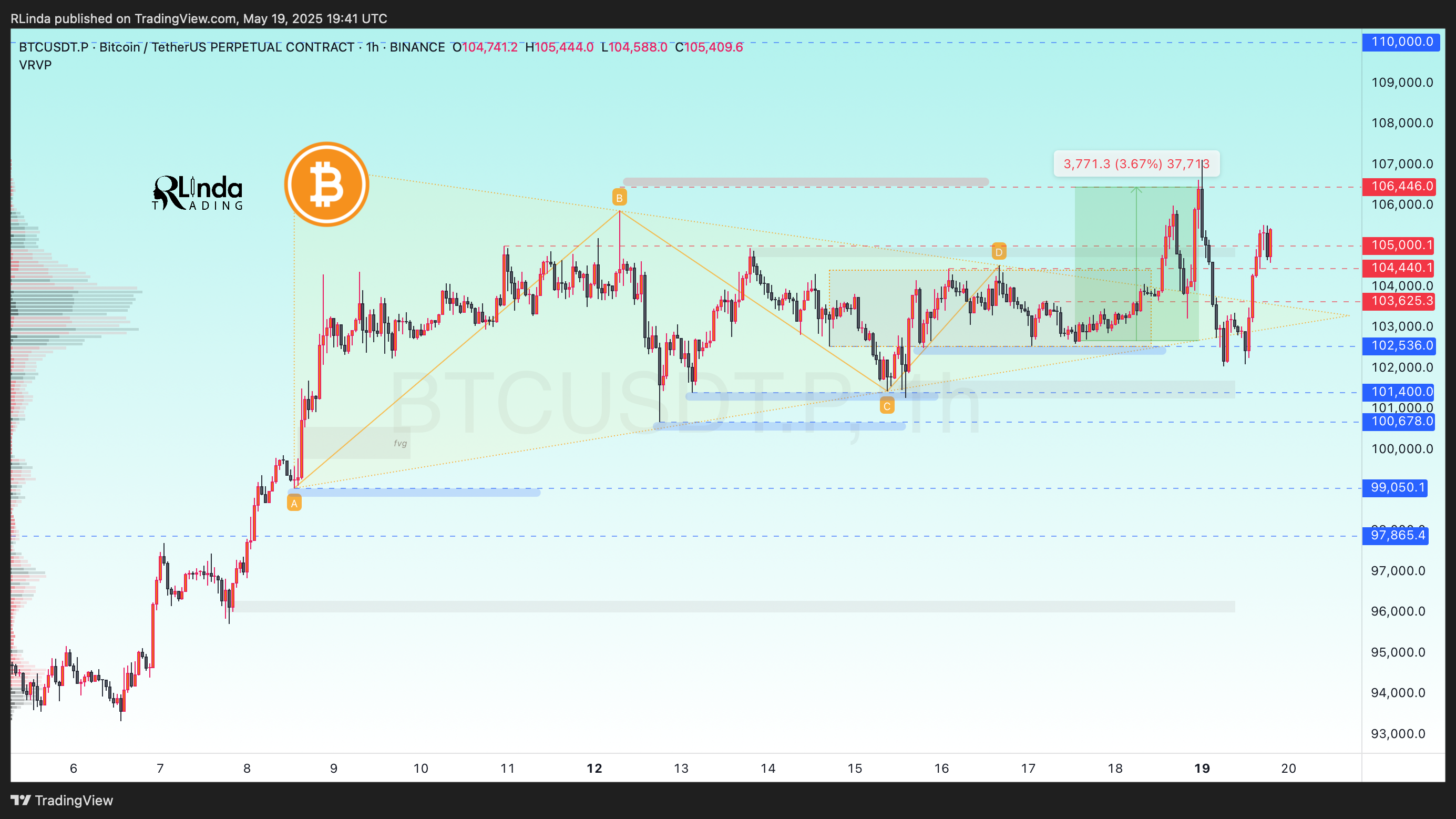Click the high value H105,444.0
Screen dimensions: 1456x819
(560, 47)
